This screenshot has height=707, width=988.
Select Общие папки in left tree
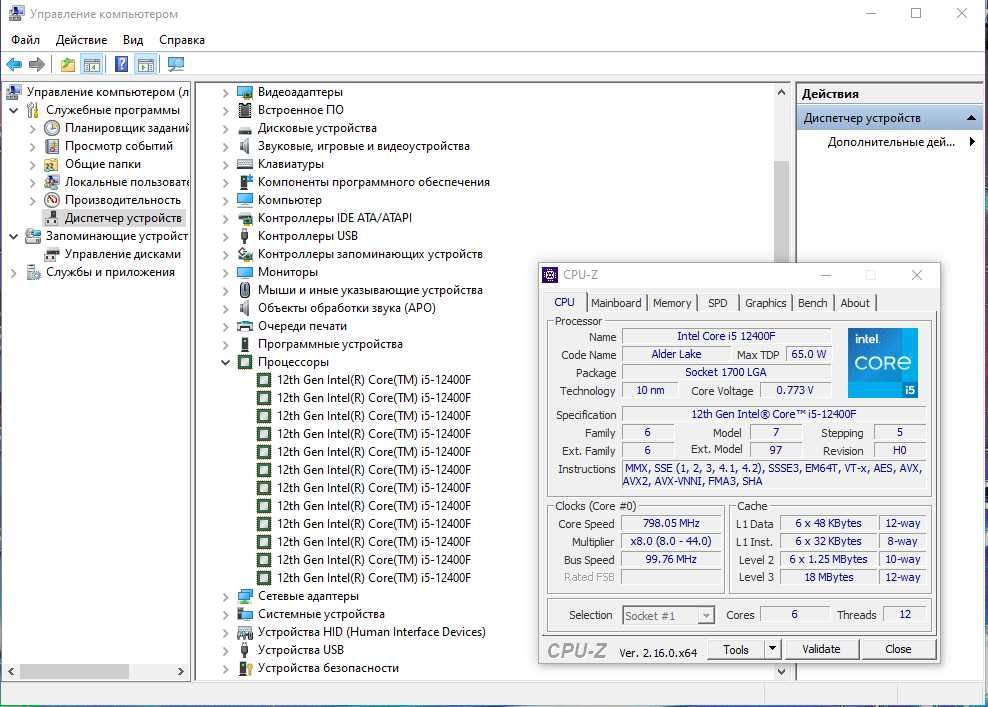tap(103, 164)
